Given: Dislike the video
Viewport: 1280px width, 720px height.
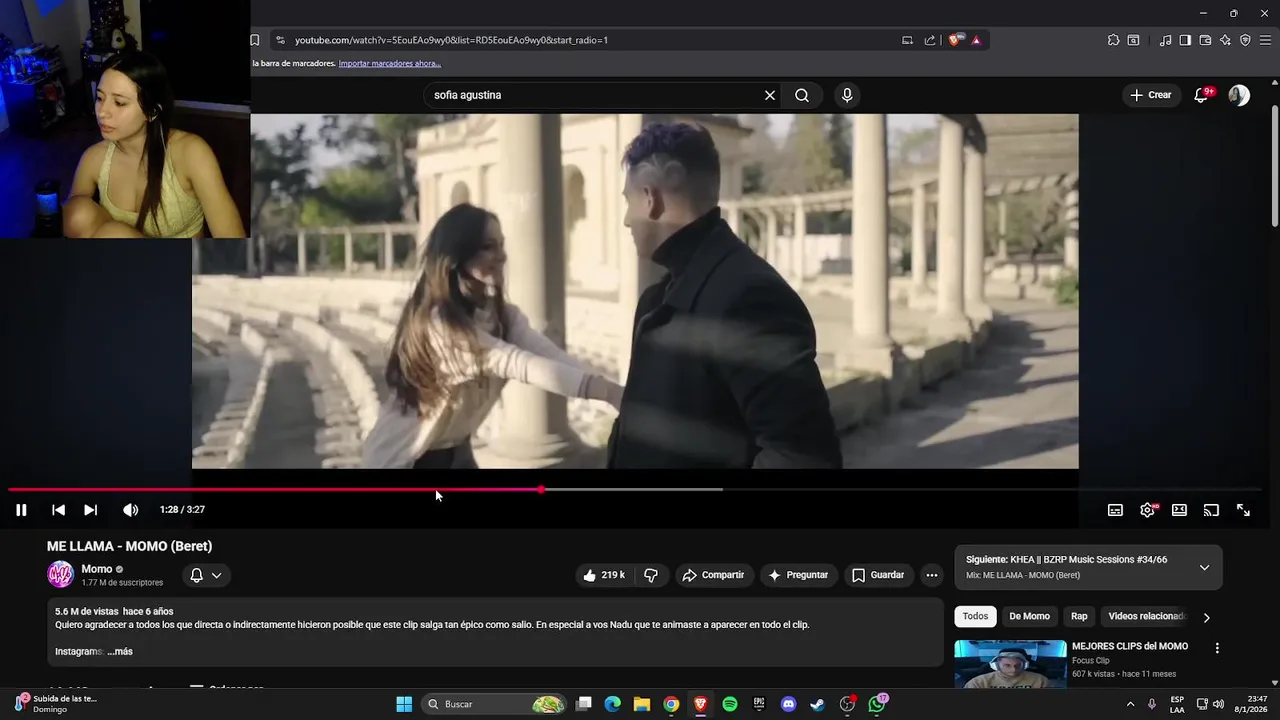Looking at the screenshot, I should click(x=651, y=575).
